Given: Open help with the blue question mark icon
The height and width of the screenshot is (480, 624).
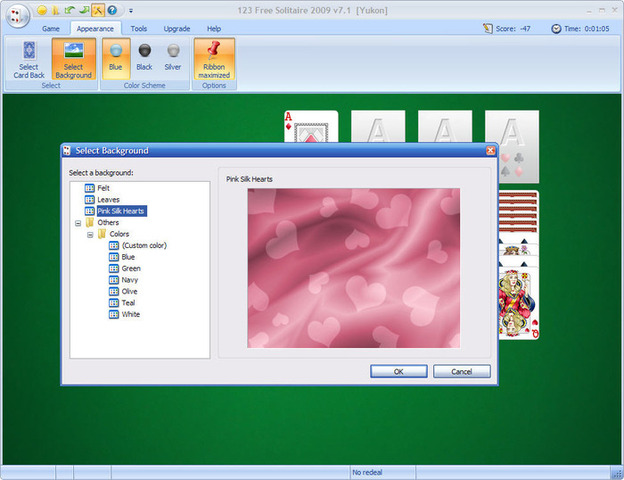Looking at the screenshot, I should [112, 10].
